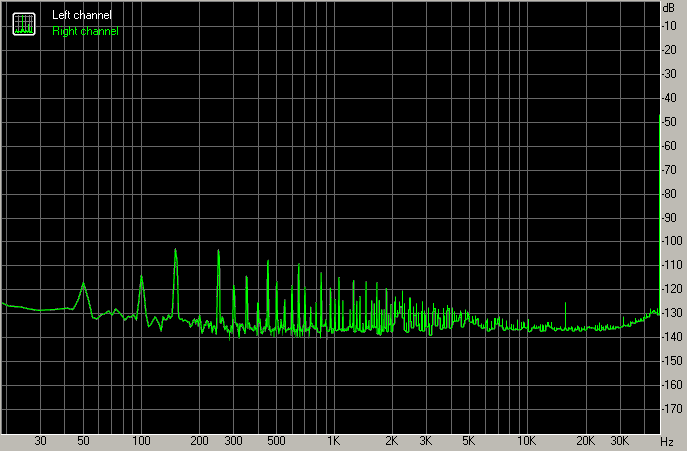Screen dimensions: 687x451
Task: Click the '-50' dB axis value
Action: (669, 122)
